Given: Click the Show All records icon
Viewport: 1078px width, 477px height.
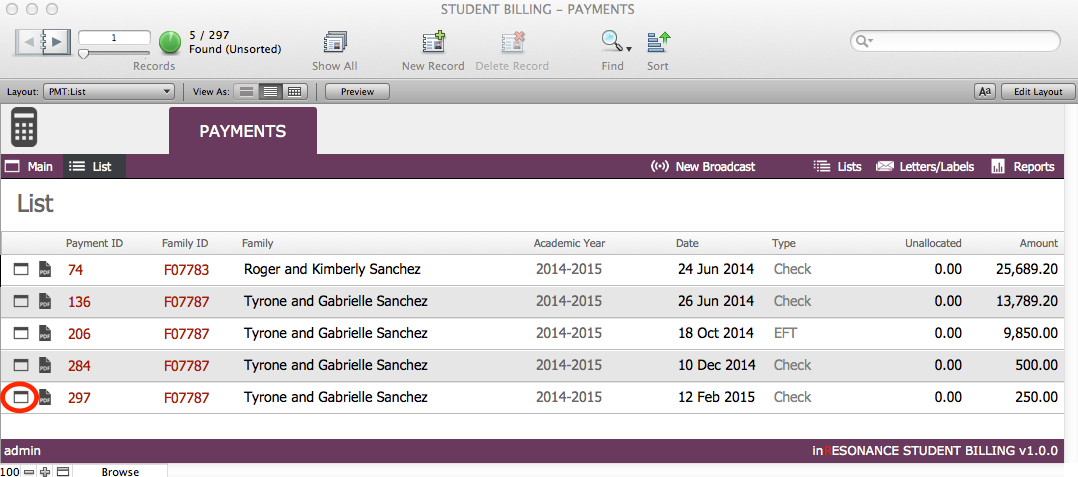Looking at the screenshot, I should tap(334, 43).
